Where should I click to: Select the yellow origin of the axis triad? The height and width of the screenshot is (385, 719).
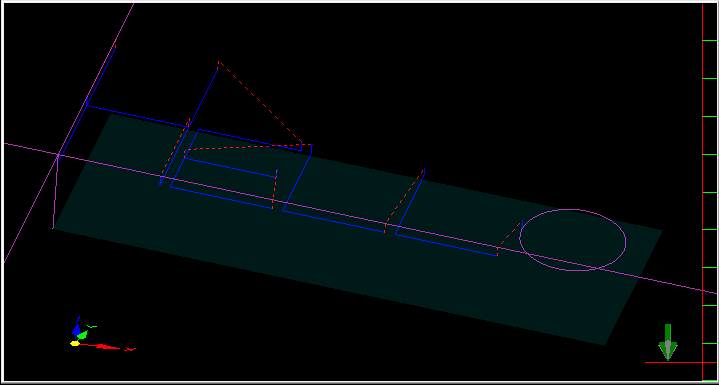[x=75, y=343]
